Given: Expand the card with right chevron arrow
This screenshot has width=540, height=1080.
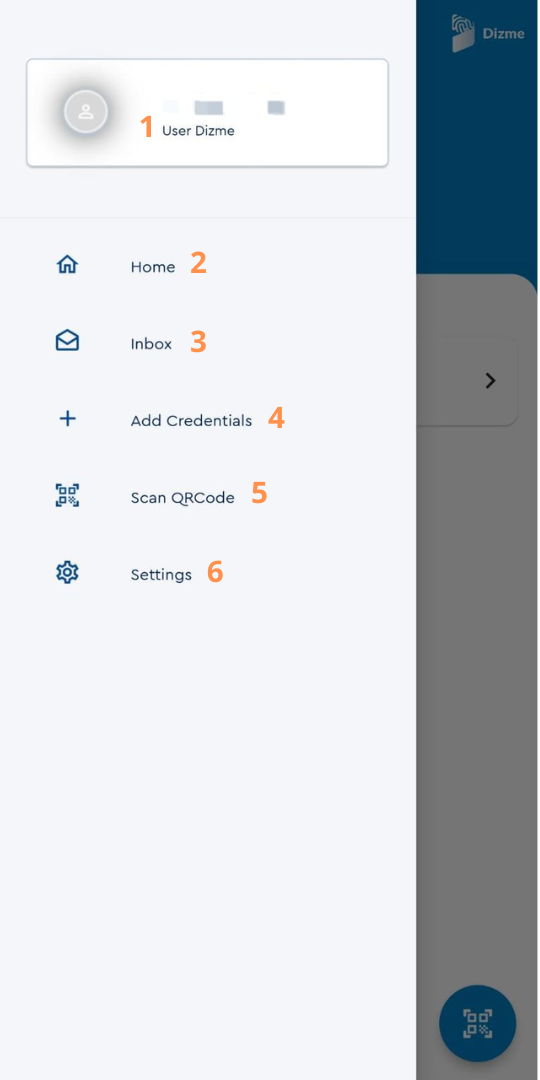Looking at the screenshot, I should [x=490, y=381].
